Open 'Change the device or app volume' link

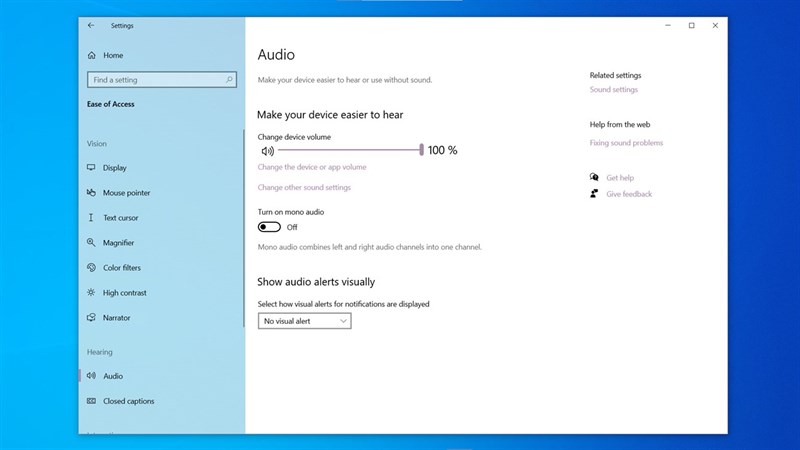[x=312, y=167]
